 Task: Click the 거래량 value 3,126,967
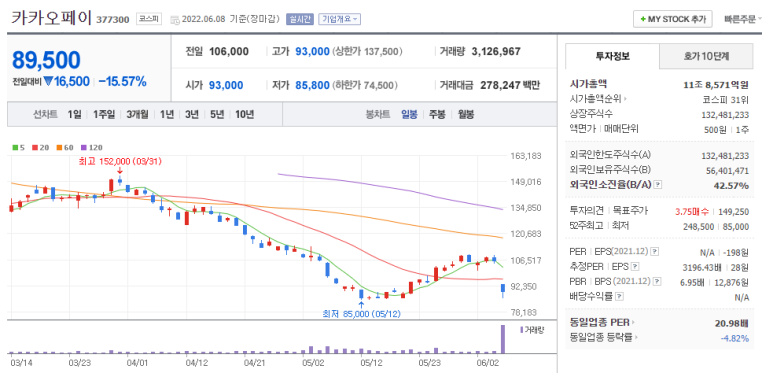click(x=496, y=51)
